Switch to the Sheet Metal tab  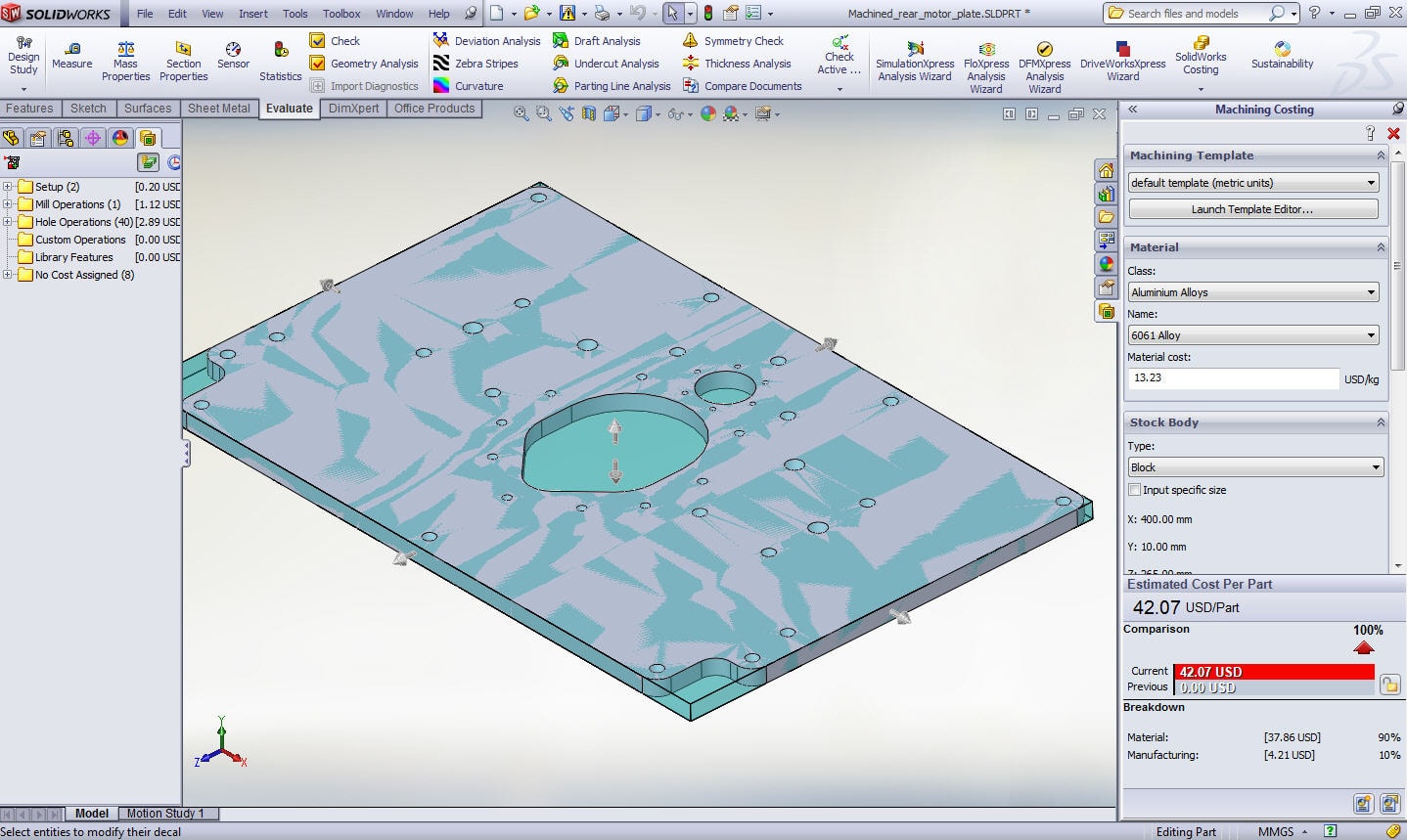pyautogui.click(x=218, y=109)
